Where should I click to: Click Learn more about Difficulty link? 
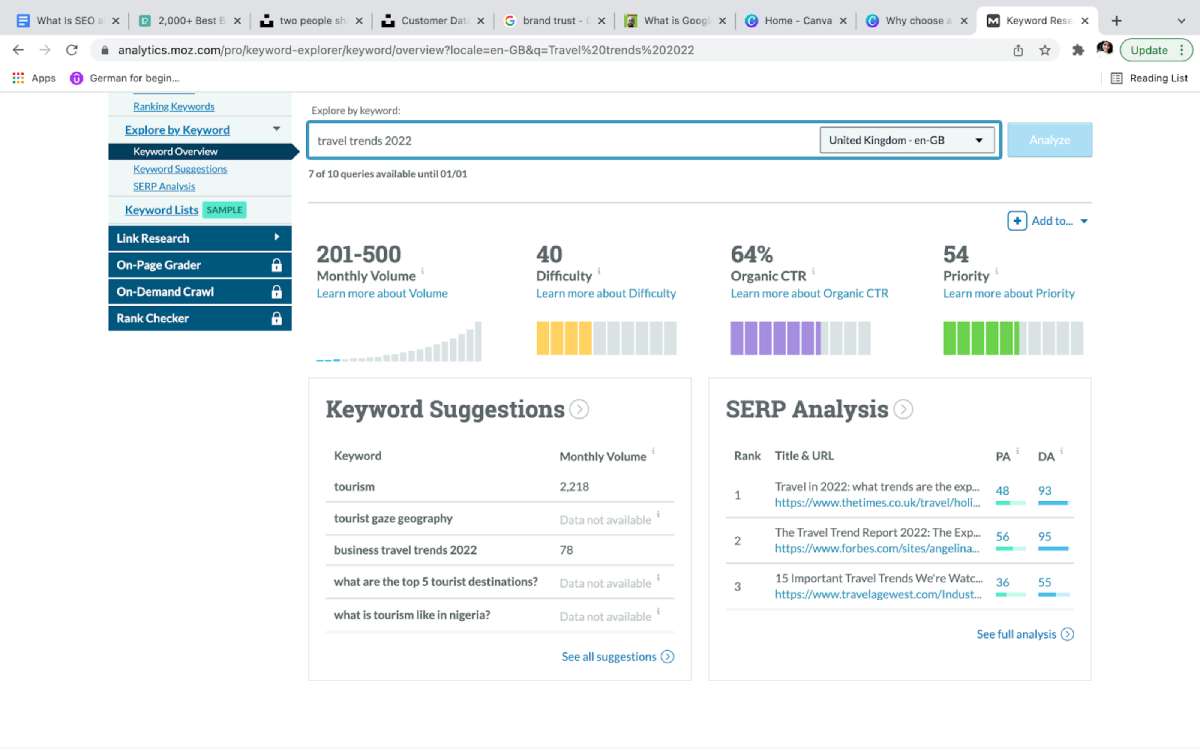coord(606,293)
